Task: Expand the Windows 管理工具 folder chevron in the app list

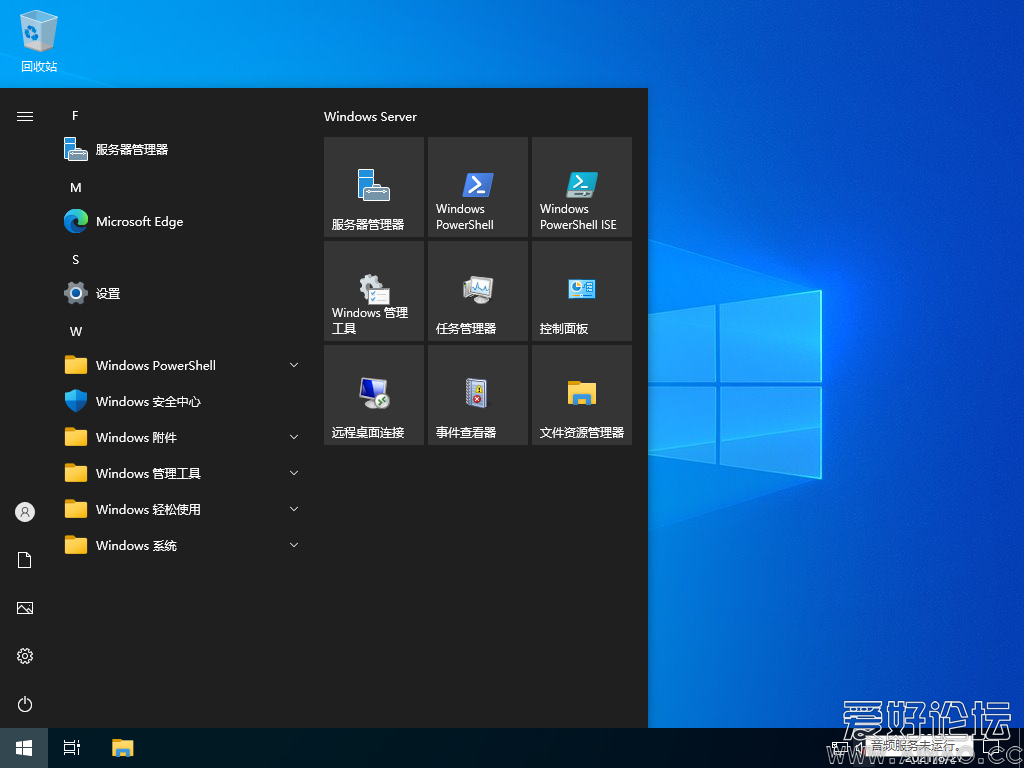Action: (294, 473)
